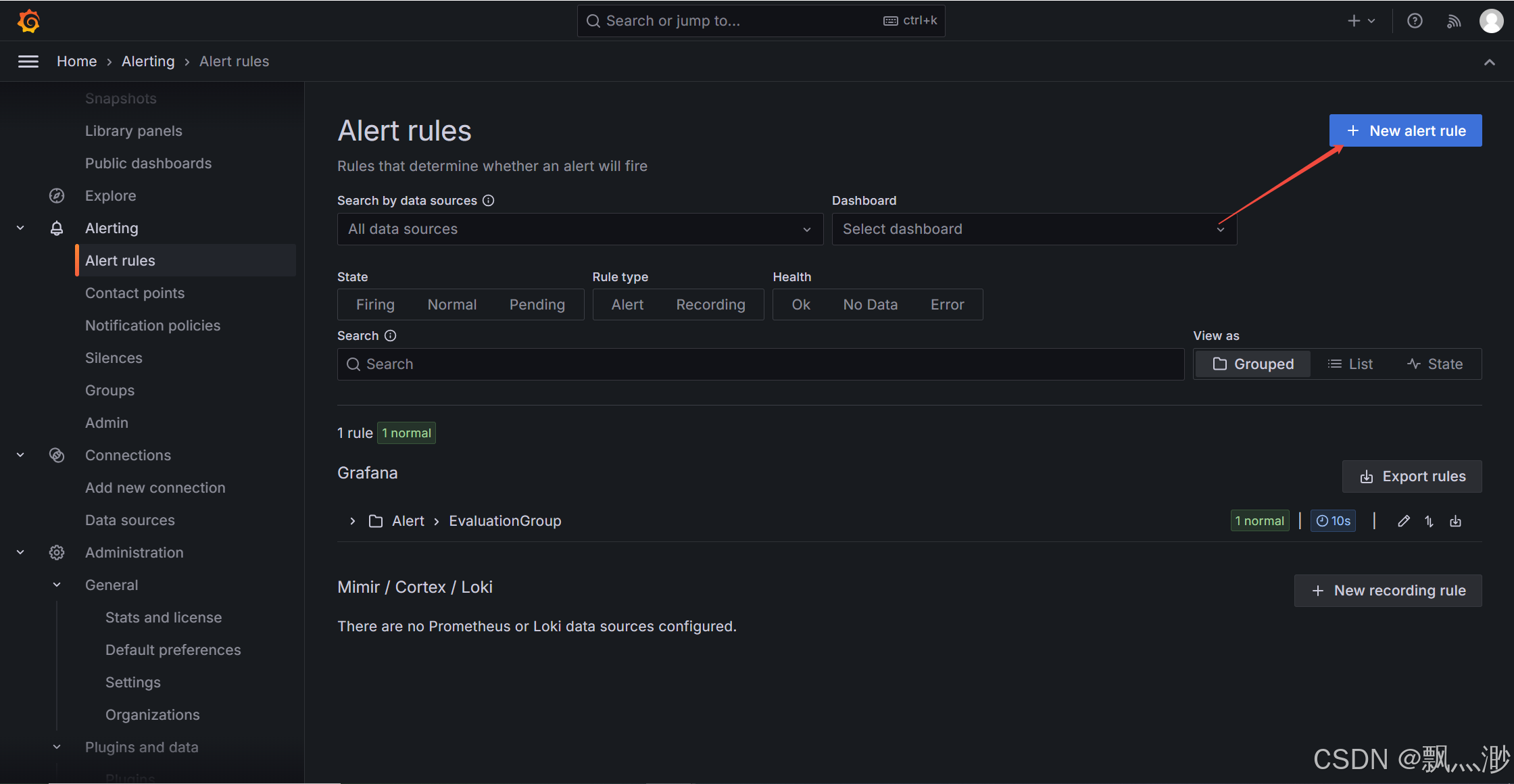Click the info icon beside Search by data sources
Screen dimensions: 1514x784
tap(489, 201)
